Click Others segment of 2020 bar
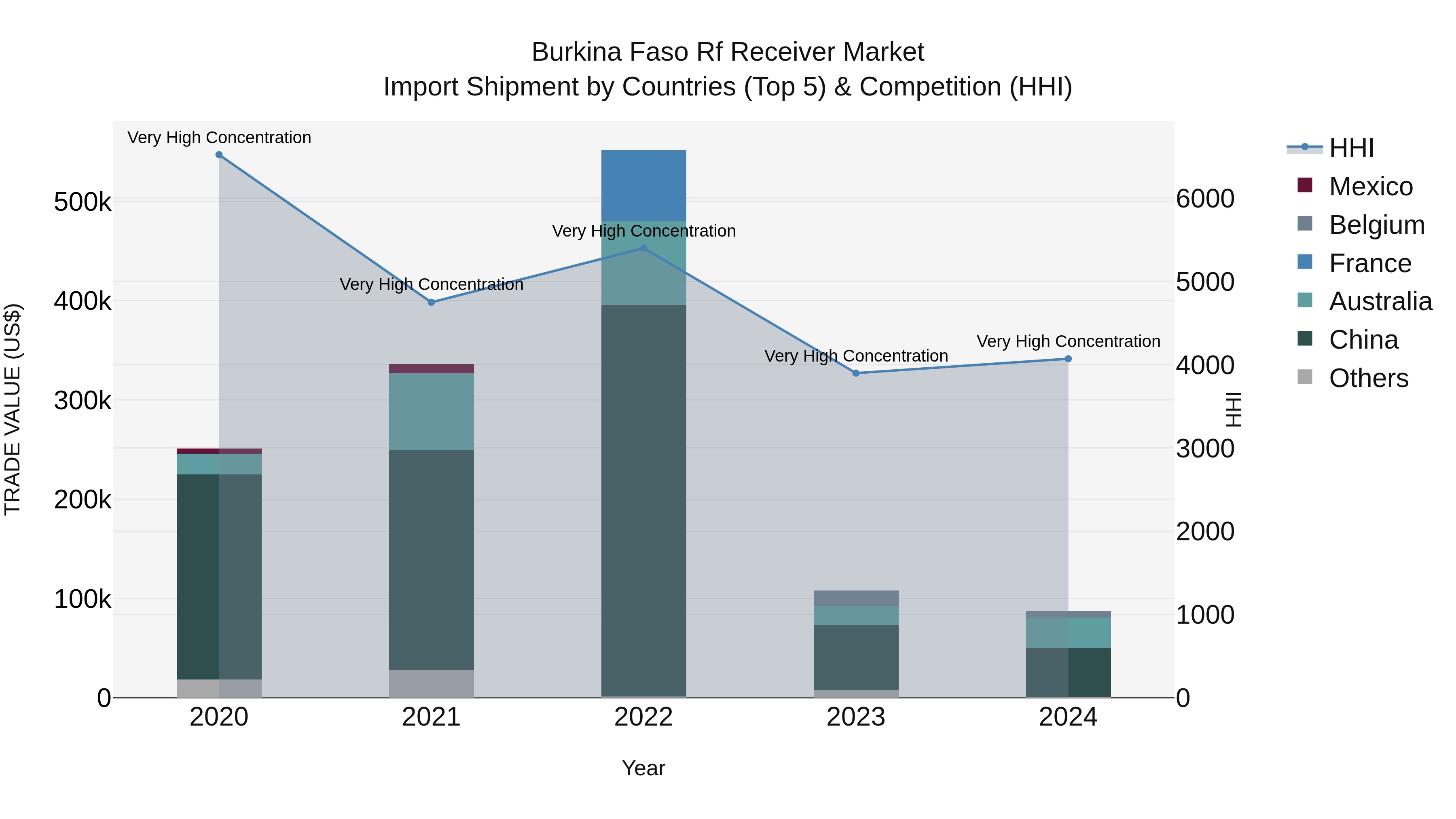The image size is (1456, 819). (x=219, y=688)
